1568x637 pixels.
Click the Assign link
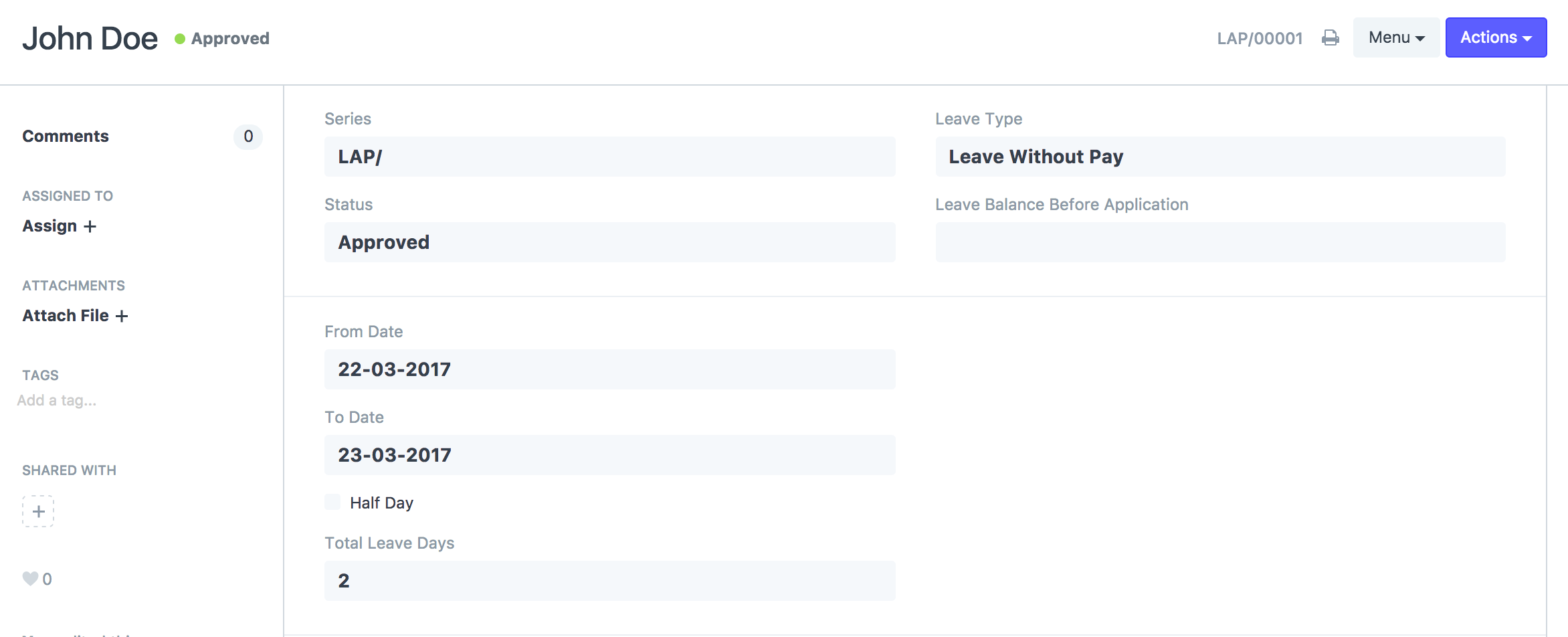[50, 226]
